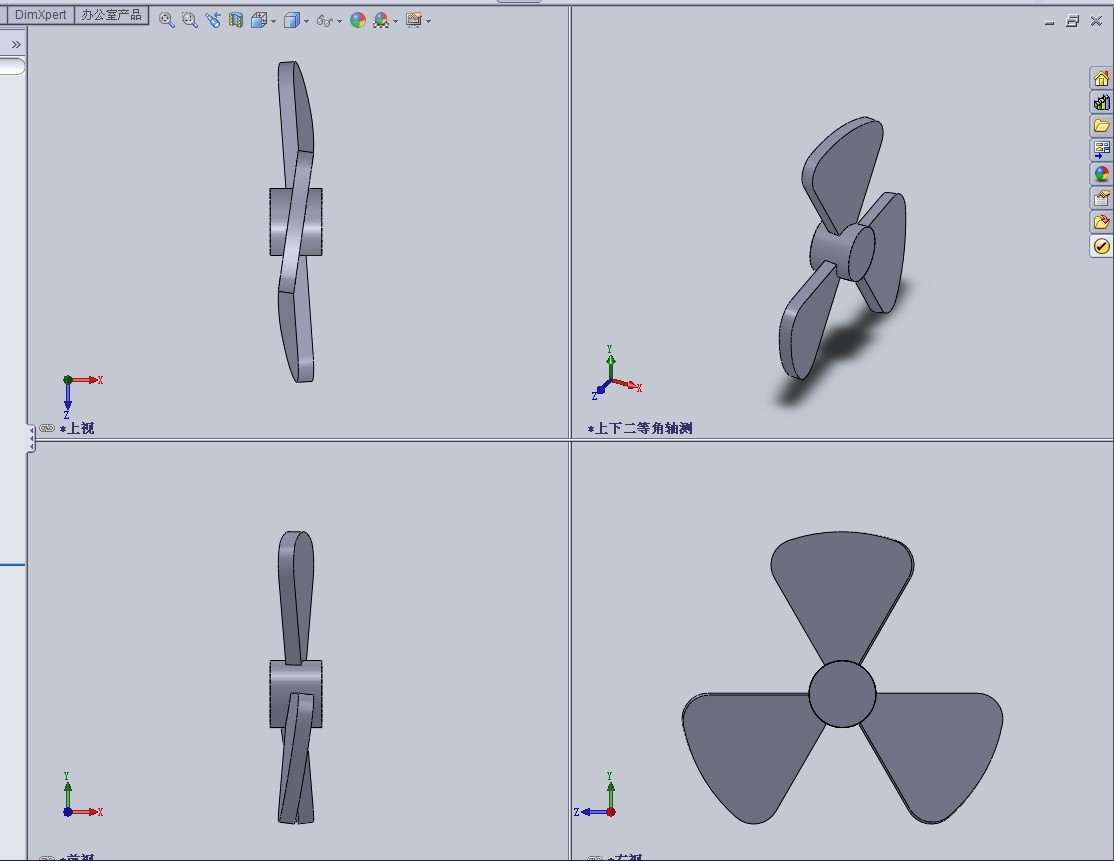Toggle the Section View tool
Viewport: 1114px width, 861px height.
click(x=236, y=21)
